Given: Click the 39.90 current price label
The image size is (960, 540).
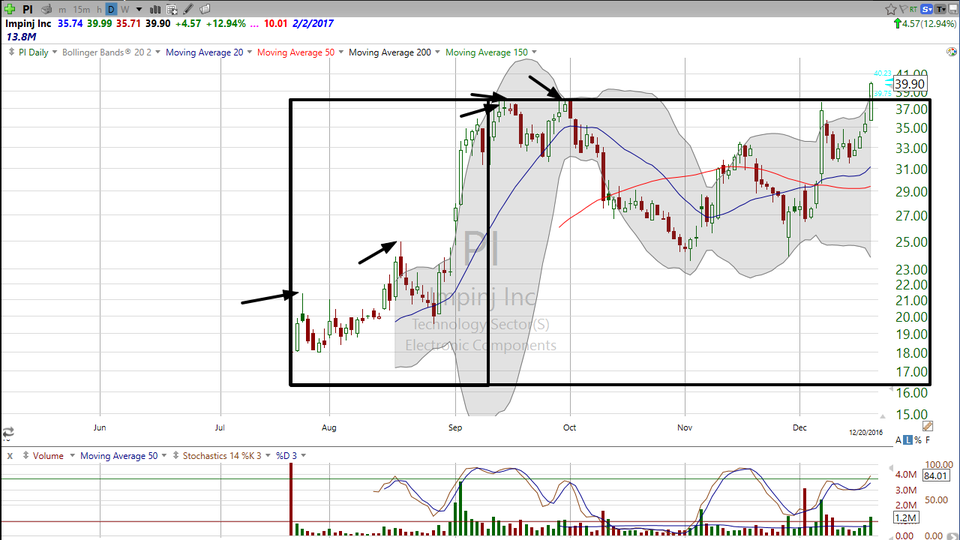Looking at the screenshot, I should pyautogui.click(x=909, y=84).
